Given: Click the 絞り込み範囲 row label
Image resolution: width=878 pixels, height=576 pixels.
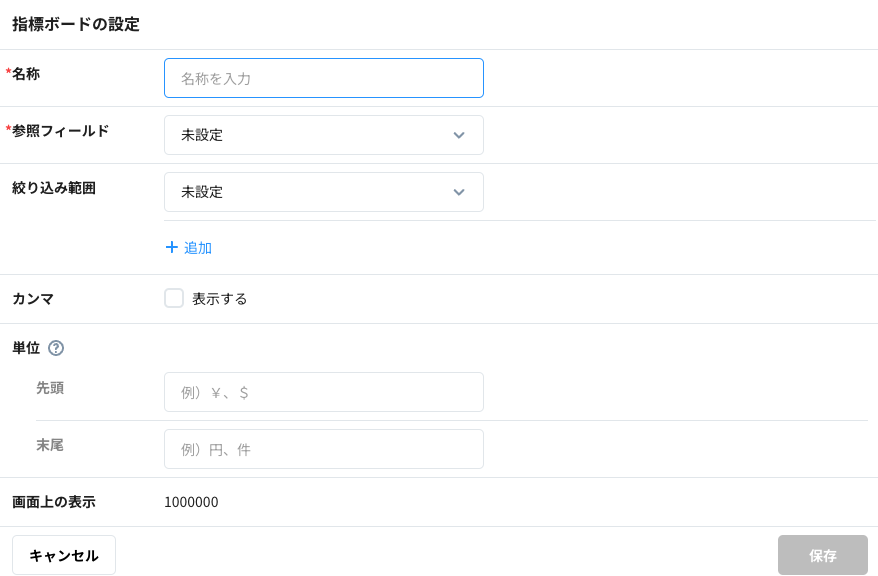Looking at the screenshot, I should coord(54,188).
